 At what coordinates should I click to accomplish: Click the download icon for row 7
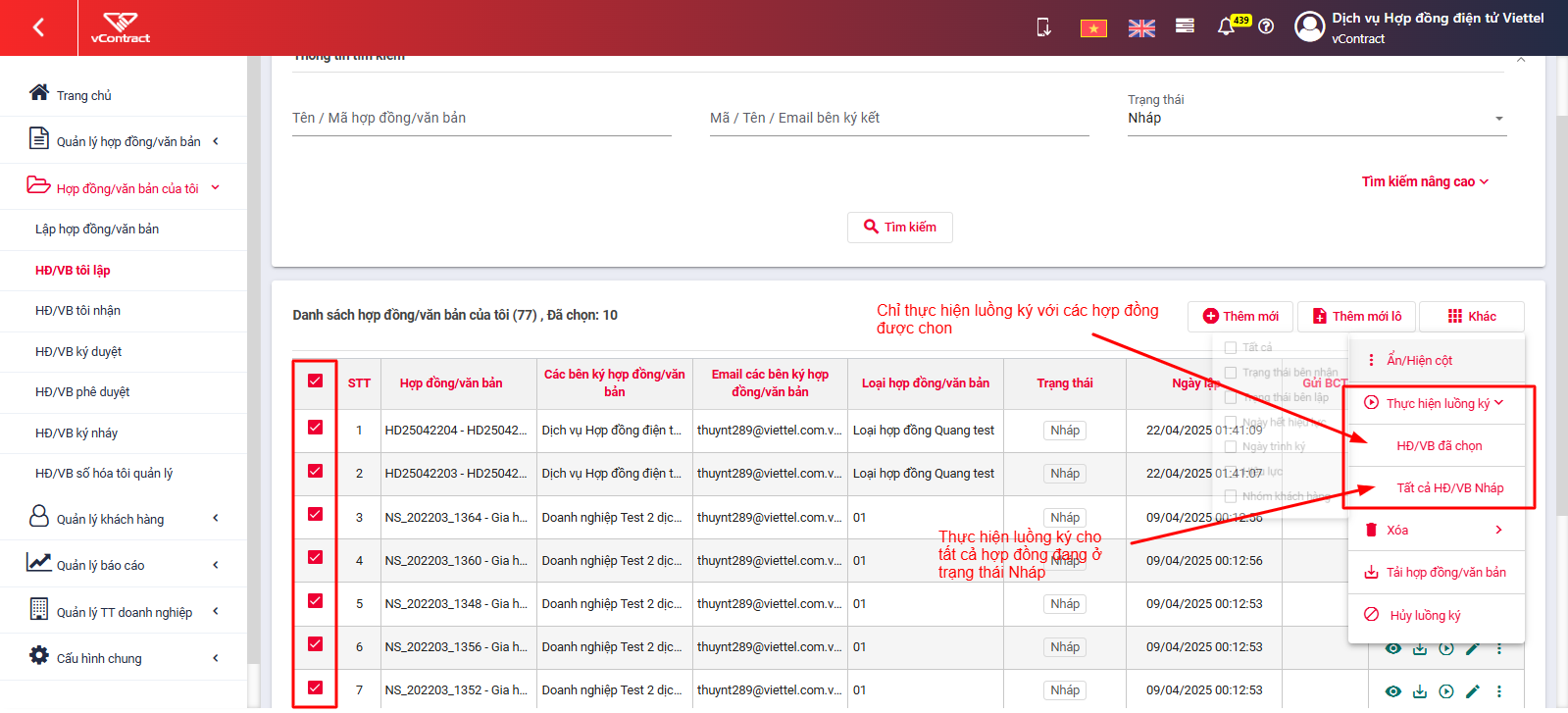[x=1419, y=691]
